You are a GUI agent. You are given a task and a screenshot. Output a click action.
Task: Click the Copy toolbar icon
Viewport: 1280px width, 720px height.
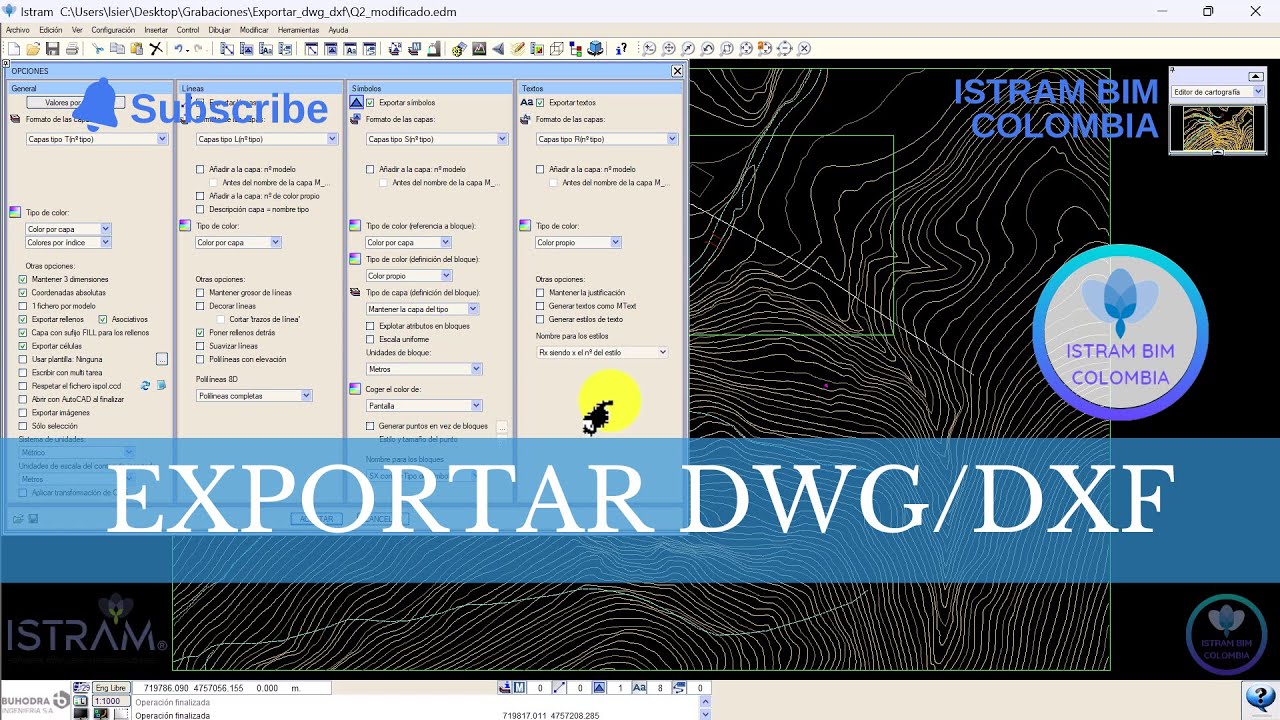(x=117, y=49)
